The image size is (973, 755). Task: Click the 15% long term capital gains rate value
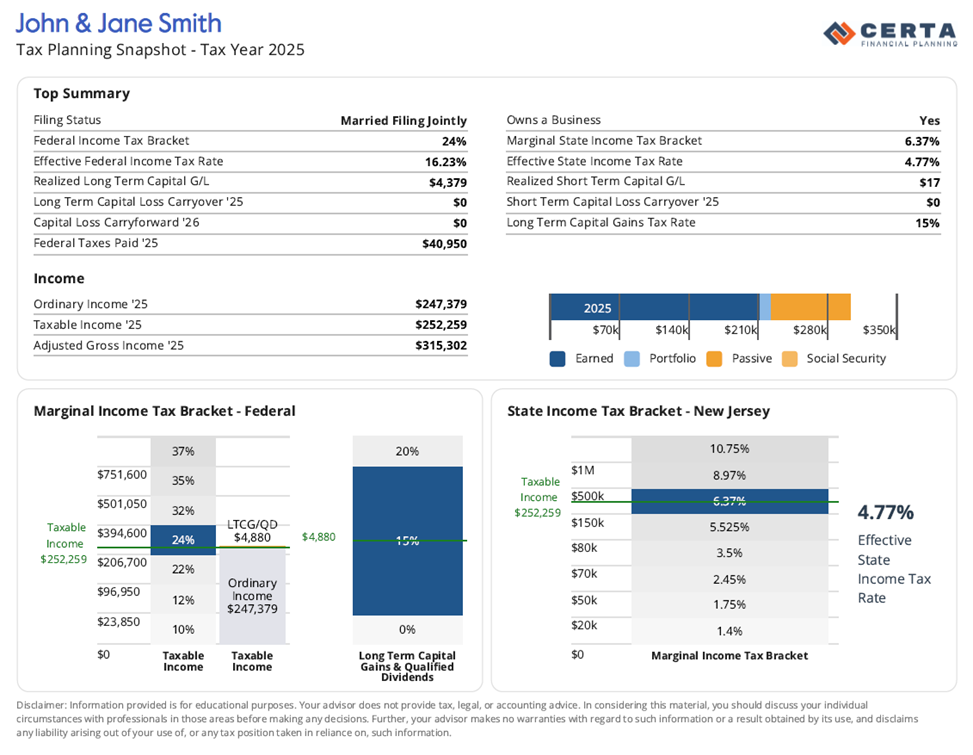pyautogui.click(x=928, y=223)
